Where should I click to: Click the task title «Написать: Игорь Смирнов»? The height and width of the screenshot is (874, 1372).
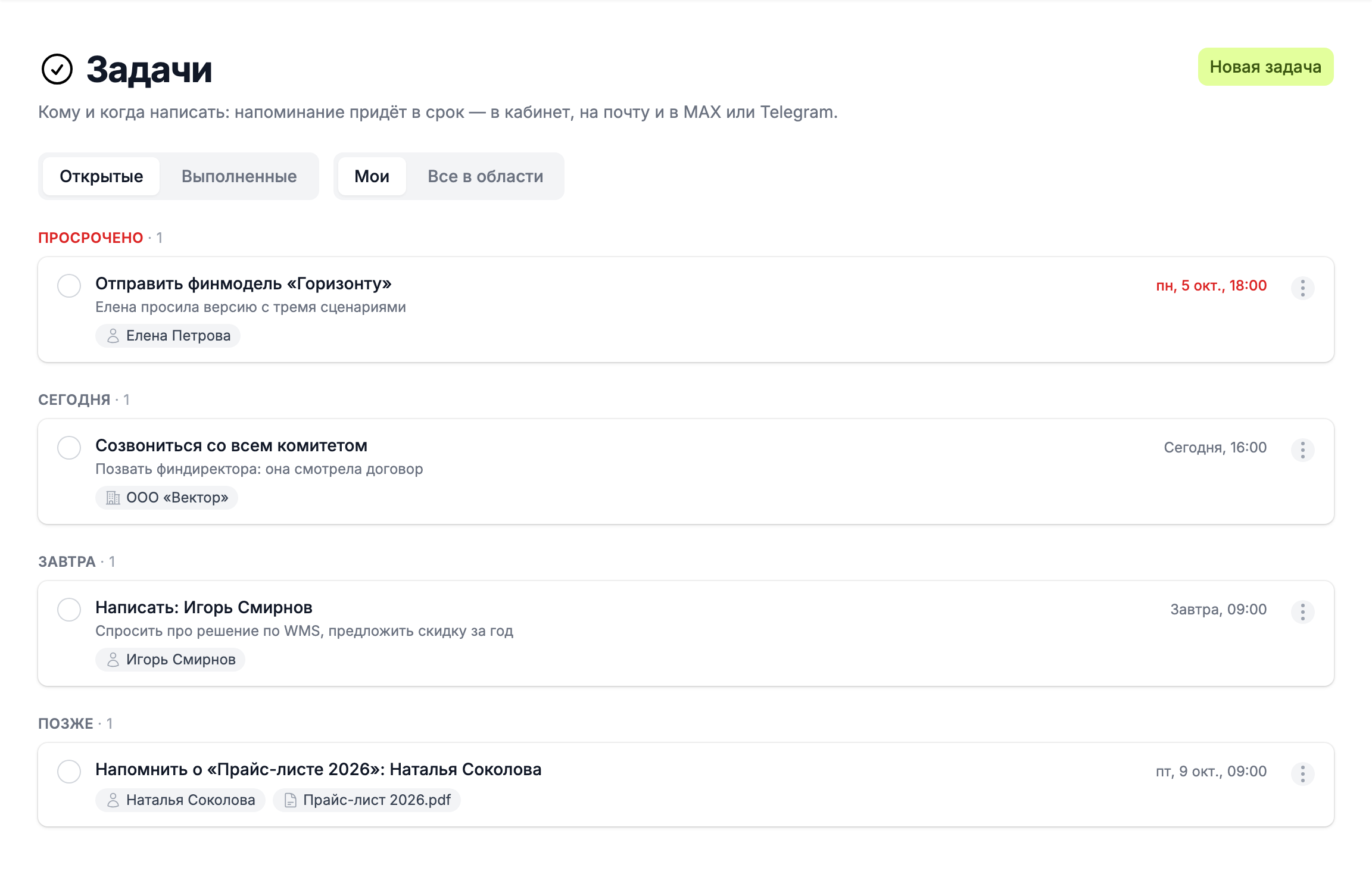pyautogui.click(x=204, y=607)
